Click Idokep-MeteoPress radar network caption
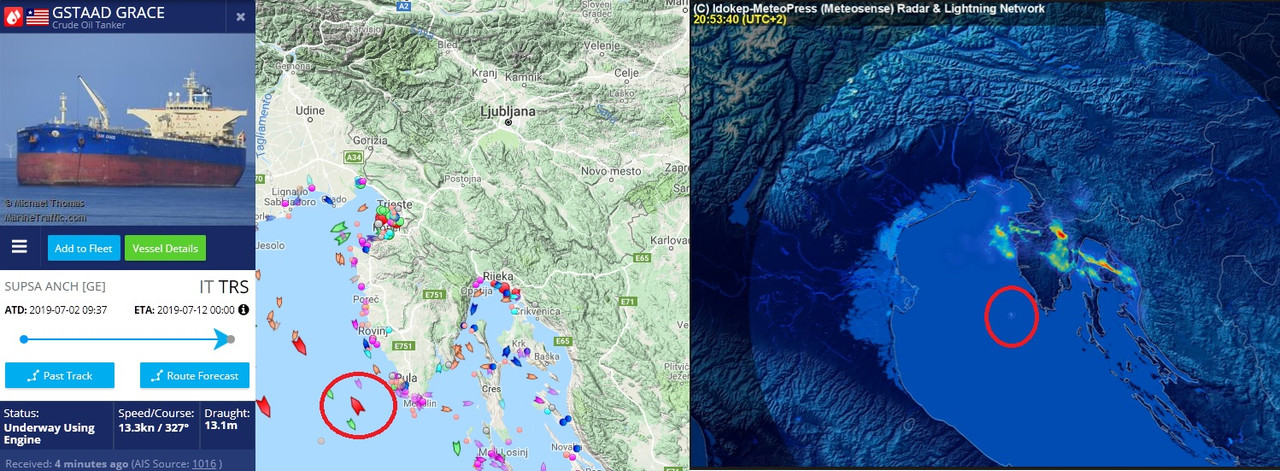The image size is (1280, 471). (x=869, y=8)
